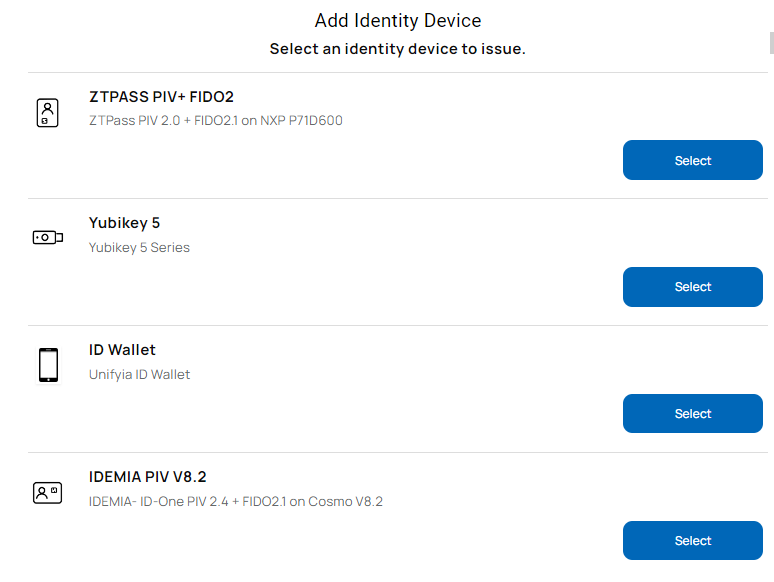This screenshot has width=774, height=582.
Task: Choose Select button for Yubikey 5
Action: click(x=692, y=287)
